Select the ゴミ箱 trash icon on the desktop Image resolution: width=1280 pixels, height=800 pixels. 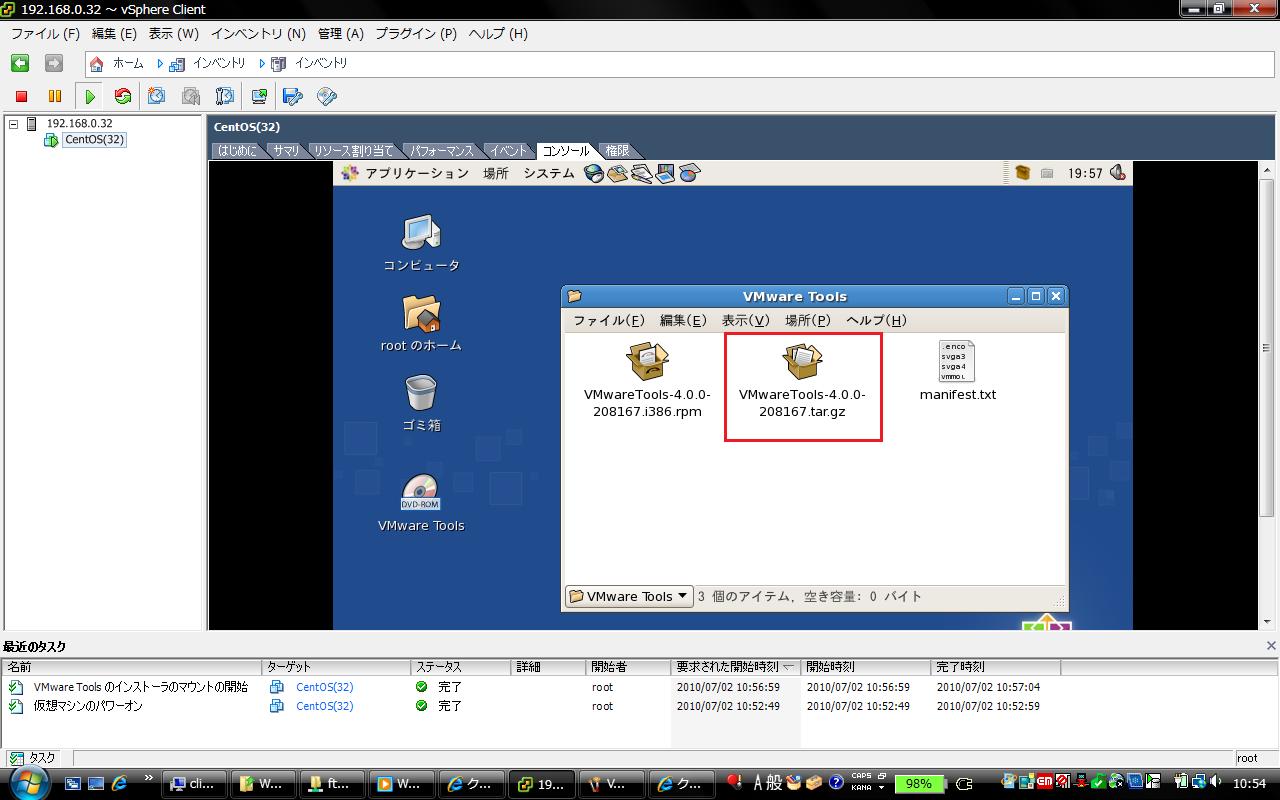tap(421, 403)
